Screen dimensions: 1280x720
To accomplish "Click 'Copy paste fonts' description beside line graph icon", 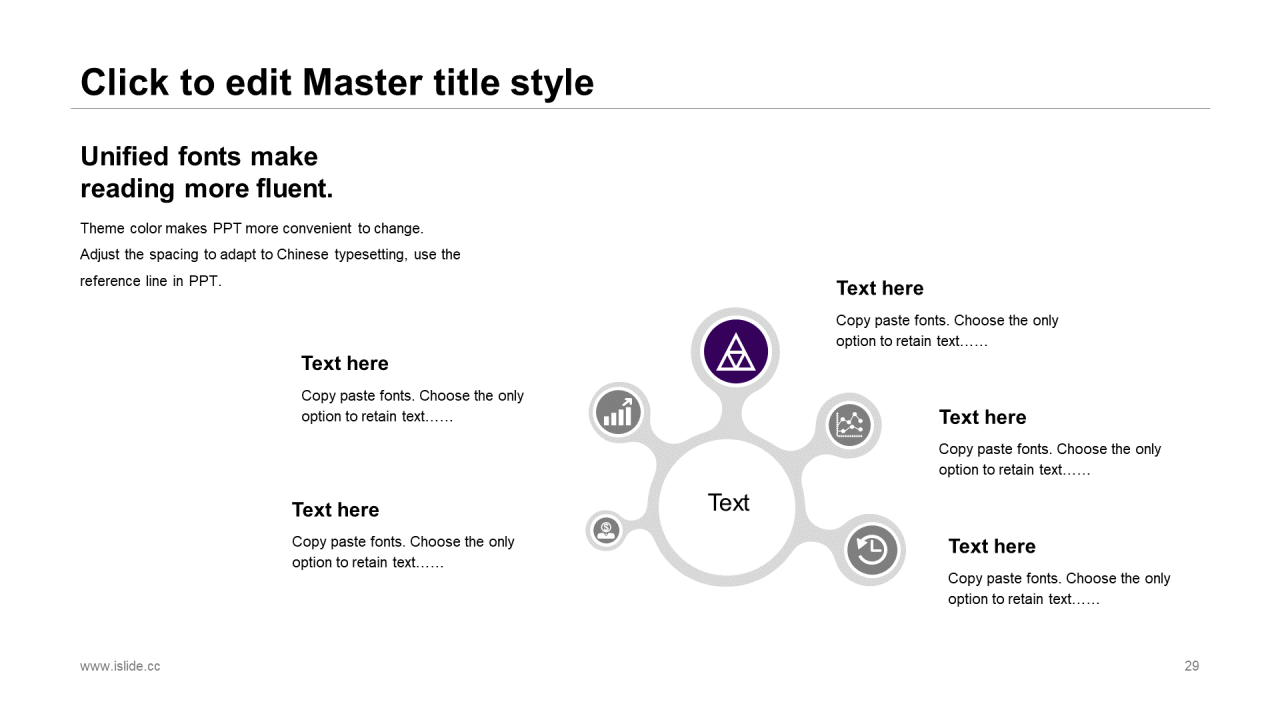I will click(x=1050, y=460).
